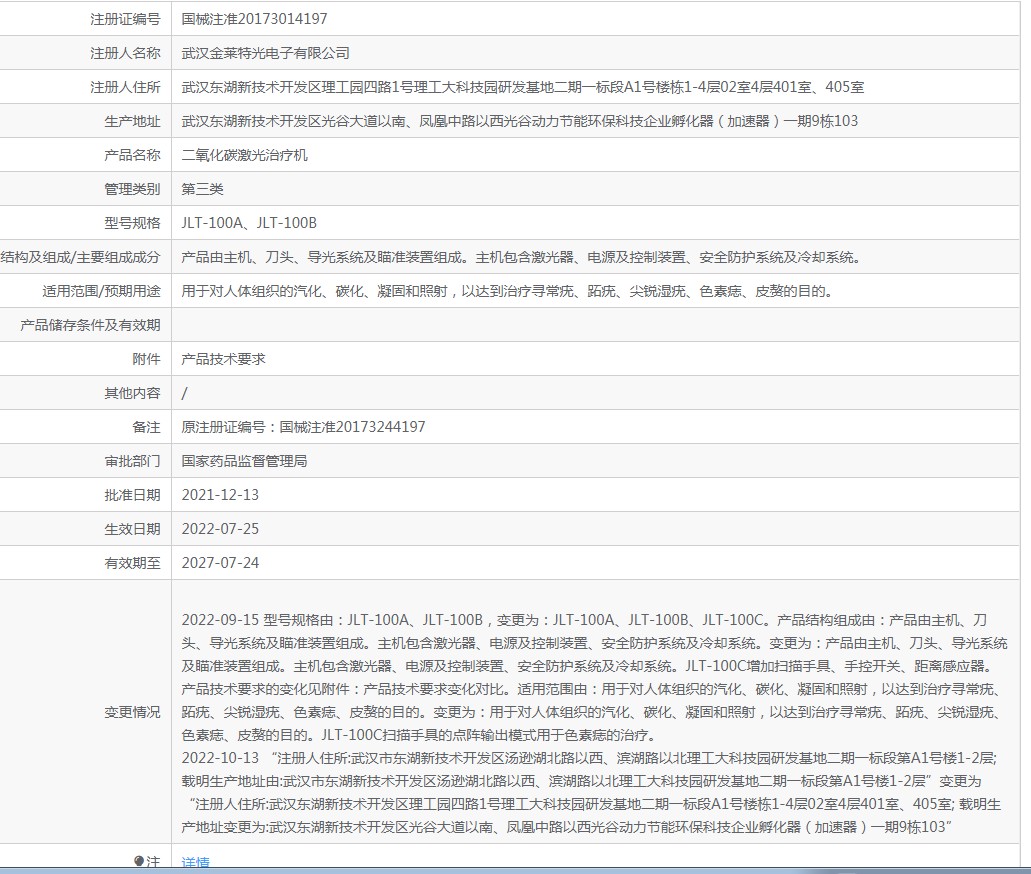Viewport: 1031px width, 874px height.
Task: Click the 有效期至 row label
Action: pyautogui.click(x=132, y=564)
